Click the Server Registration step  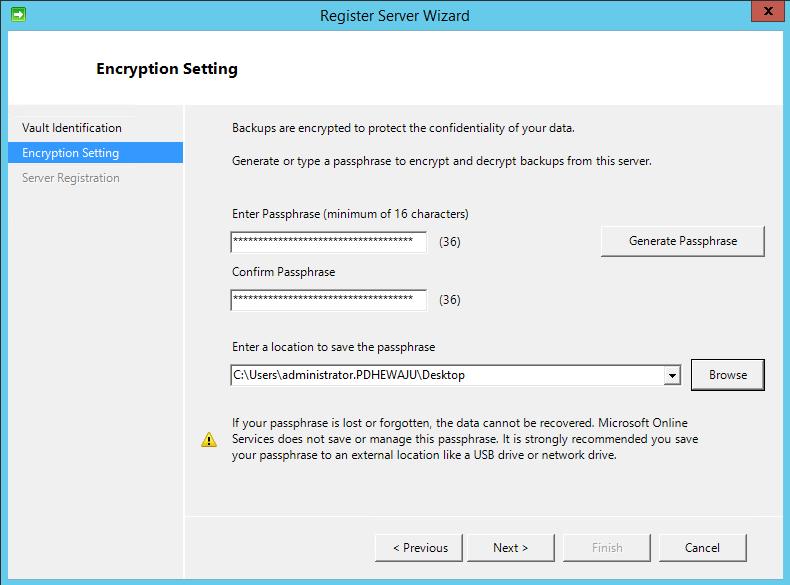[71, 178]
